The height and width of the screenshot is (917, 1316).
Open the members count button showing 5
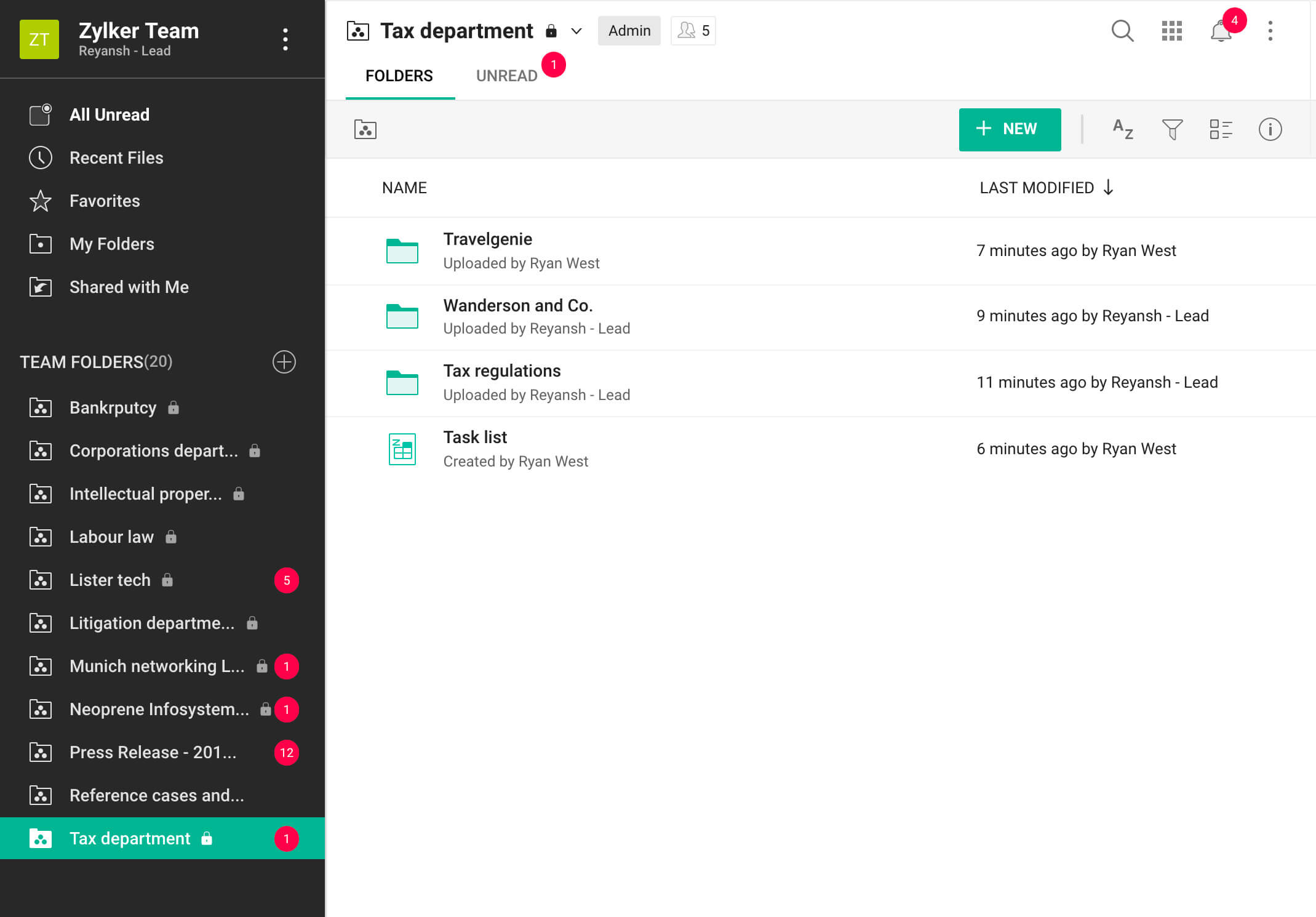(x=693, y=31)
